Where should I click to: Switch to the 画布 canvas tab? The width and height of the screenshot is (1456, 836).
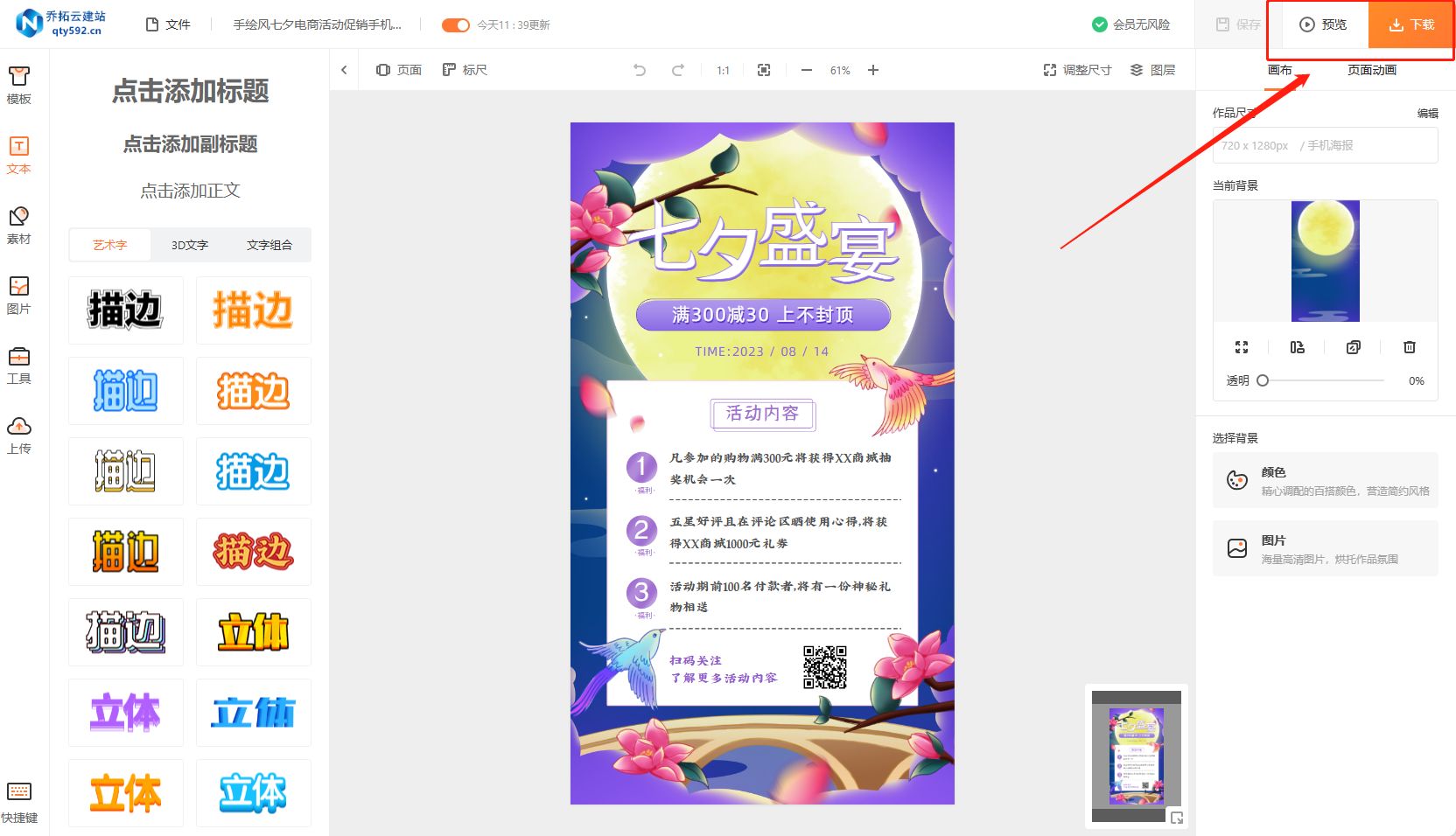pyautogui.click(x=1279, y=70)
